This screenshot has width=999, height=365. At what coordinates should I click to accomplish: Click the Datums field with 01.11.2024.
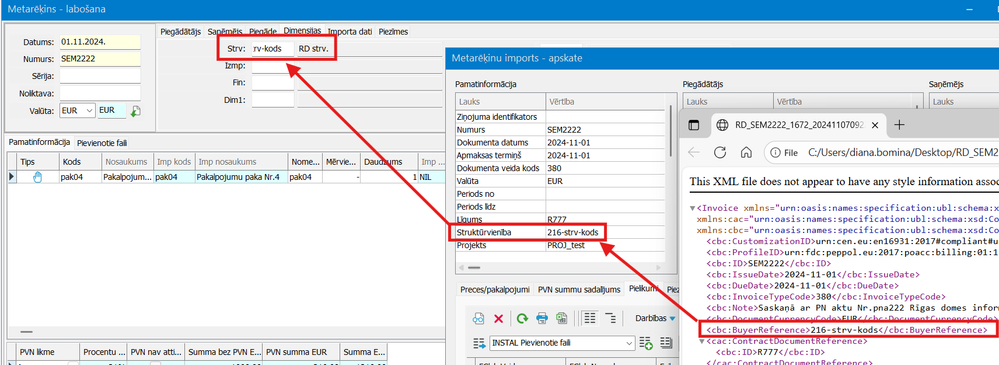(100, 41)
